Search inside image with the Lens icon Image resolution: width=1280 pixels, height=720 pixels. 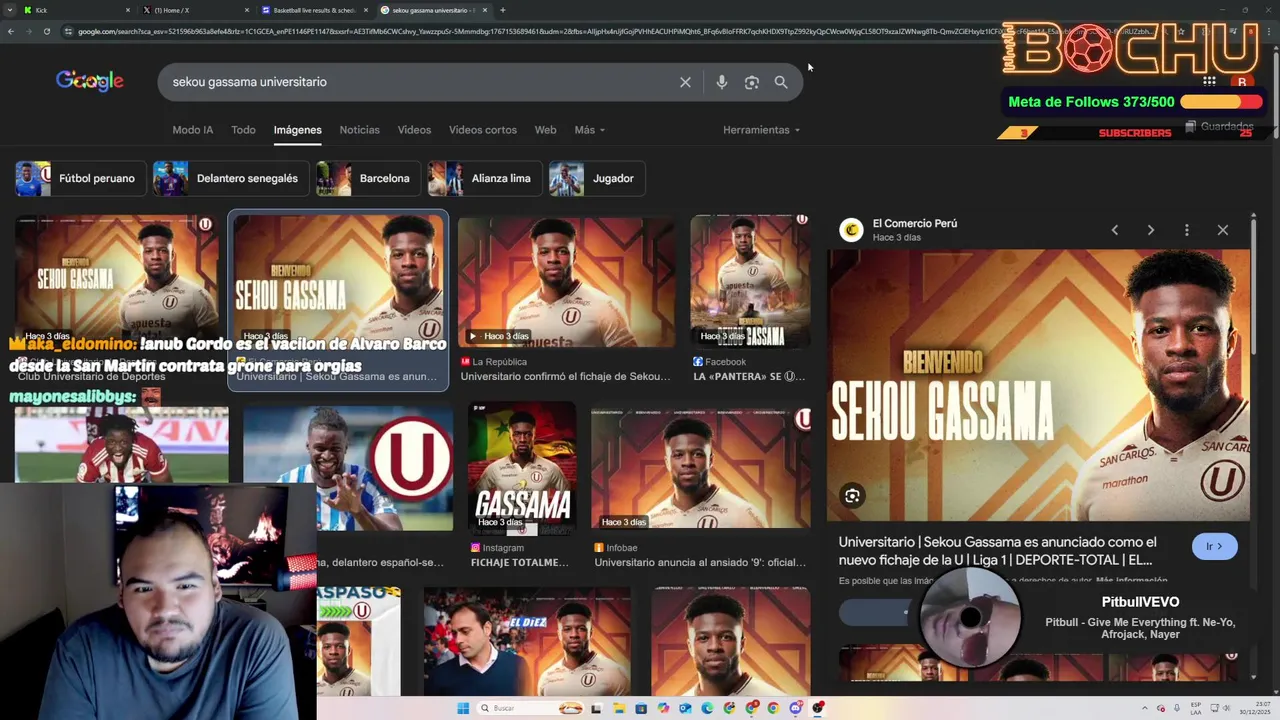tap(852, 495)
